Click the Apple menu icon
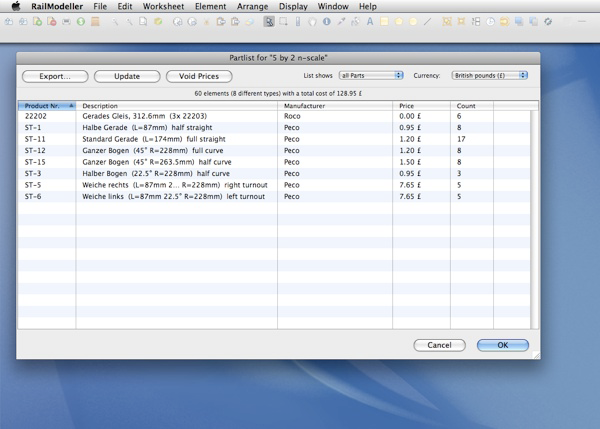600x429 pixels. coord(15,6)
